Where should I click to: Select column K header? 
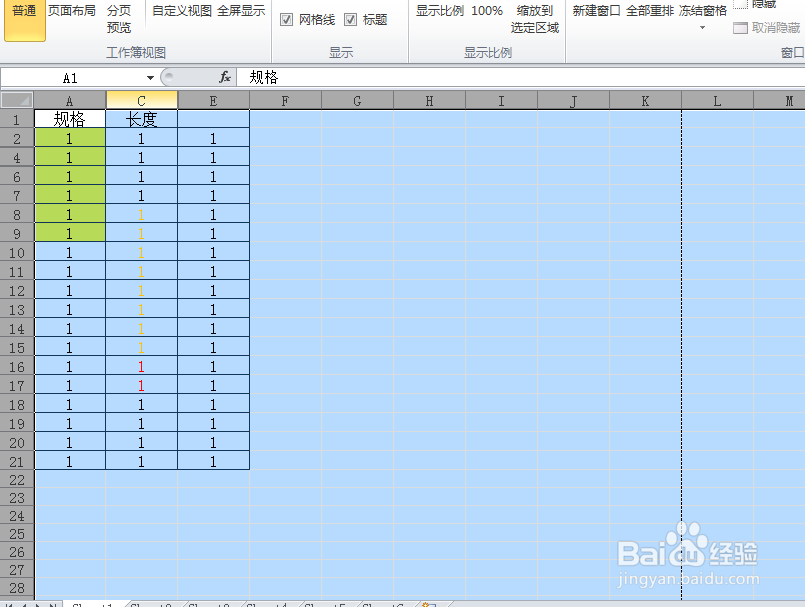click(x=645, y=101)
